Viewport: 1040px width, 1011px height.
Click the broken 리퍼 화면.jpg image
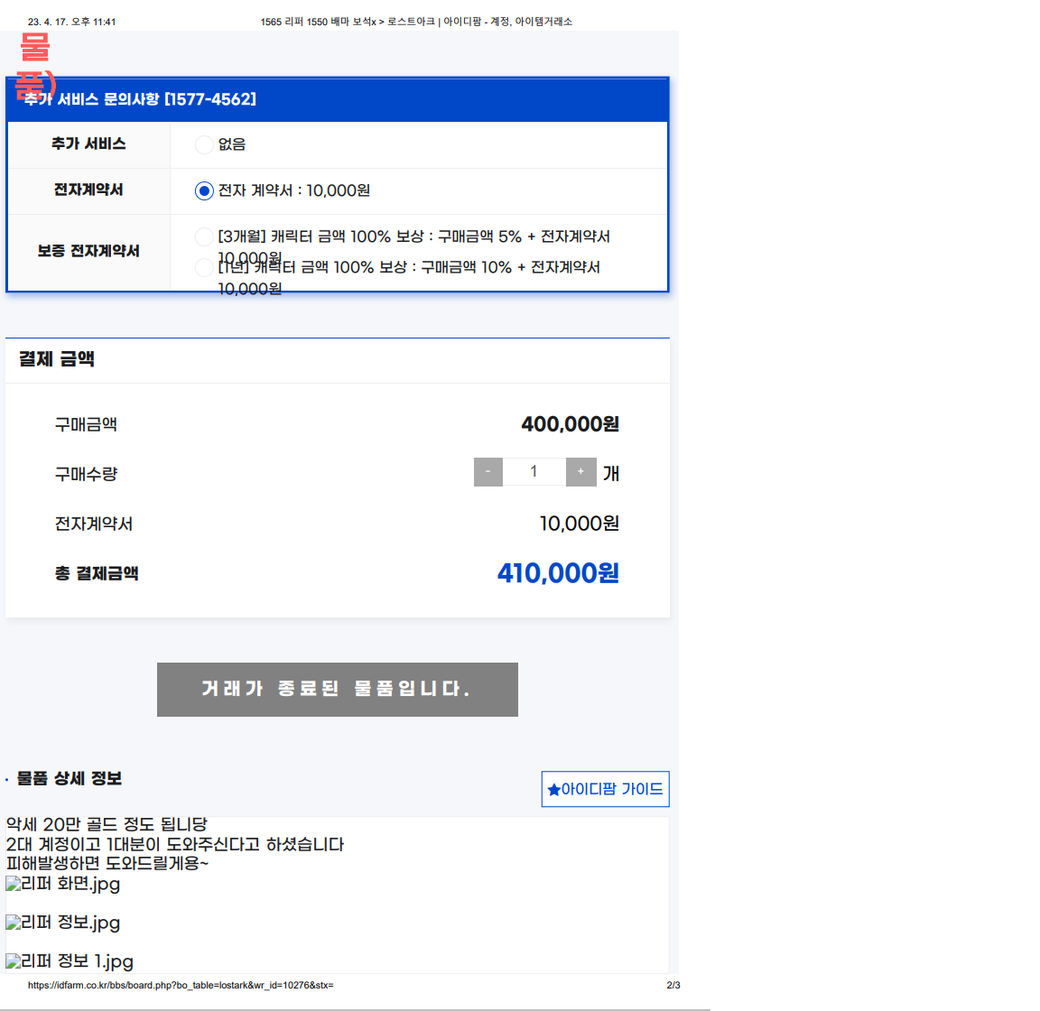63,884
